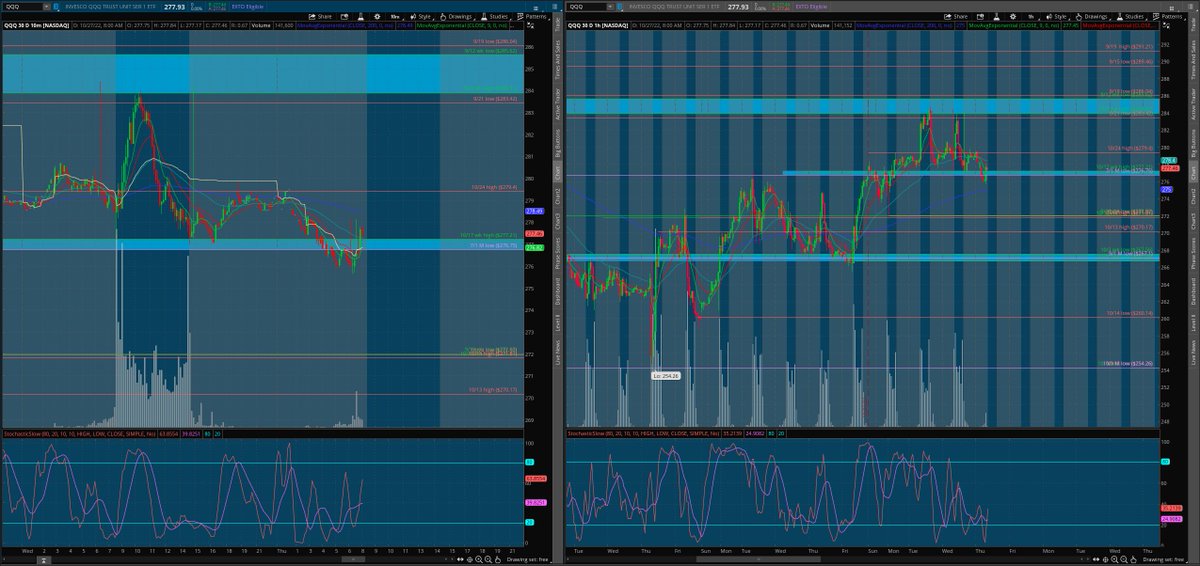Open Studies menu on right chart

(1132, 16)
